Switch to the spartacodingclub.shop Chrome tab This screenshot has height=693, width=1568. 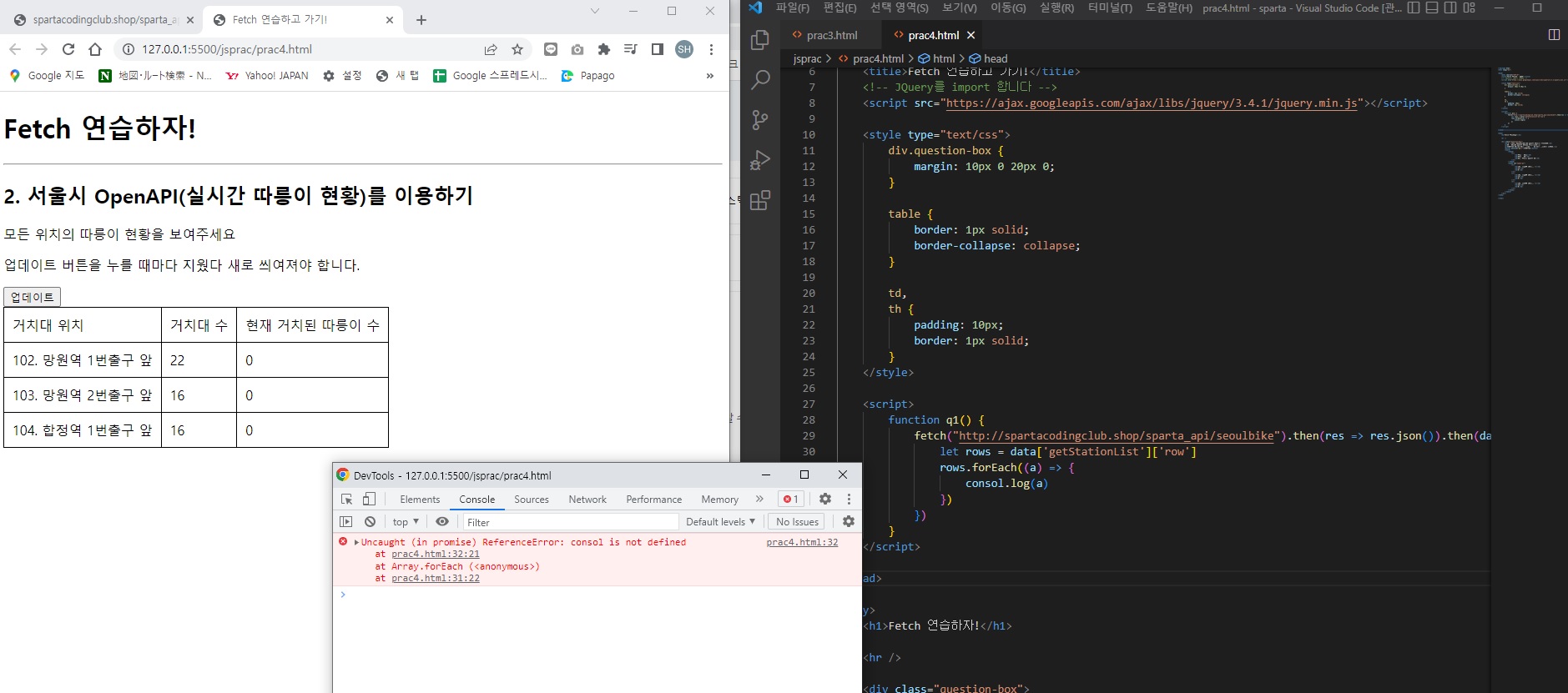104,20
